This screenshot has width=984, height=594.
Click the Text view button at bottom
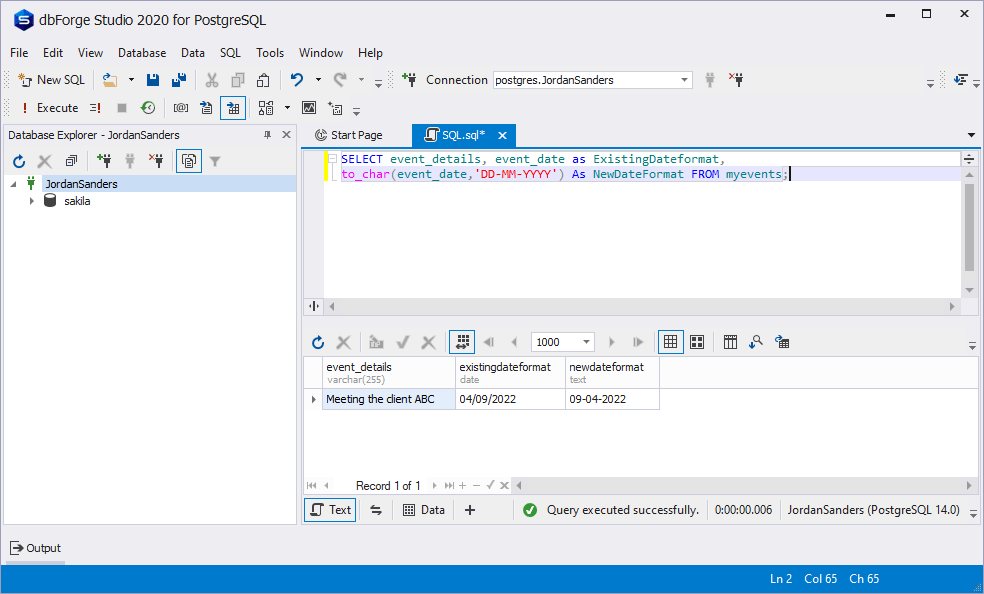coord(329,509)
